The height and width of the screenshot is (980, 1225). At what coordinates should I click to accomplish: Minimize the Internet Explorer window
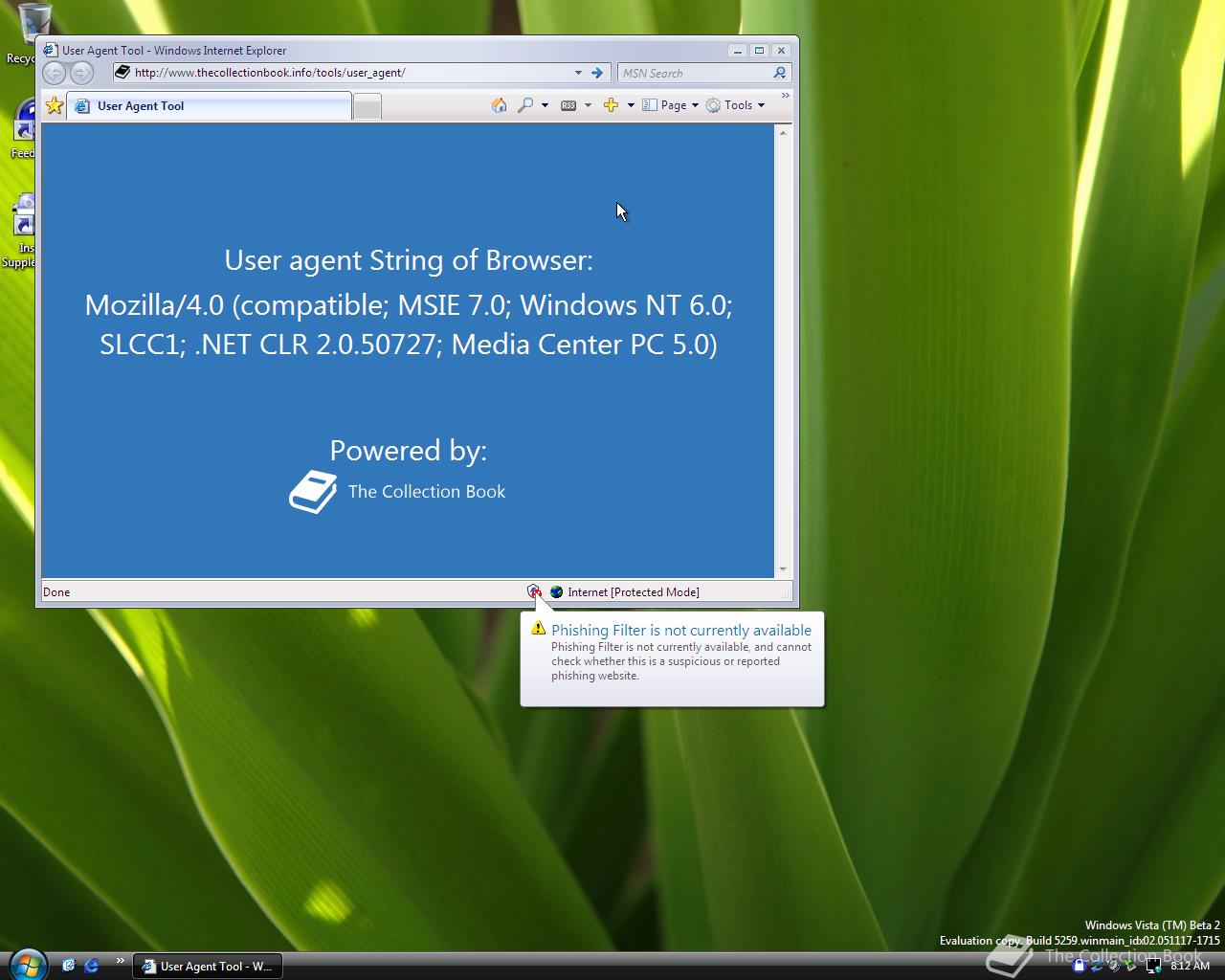coord(737,51)
